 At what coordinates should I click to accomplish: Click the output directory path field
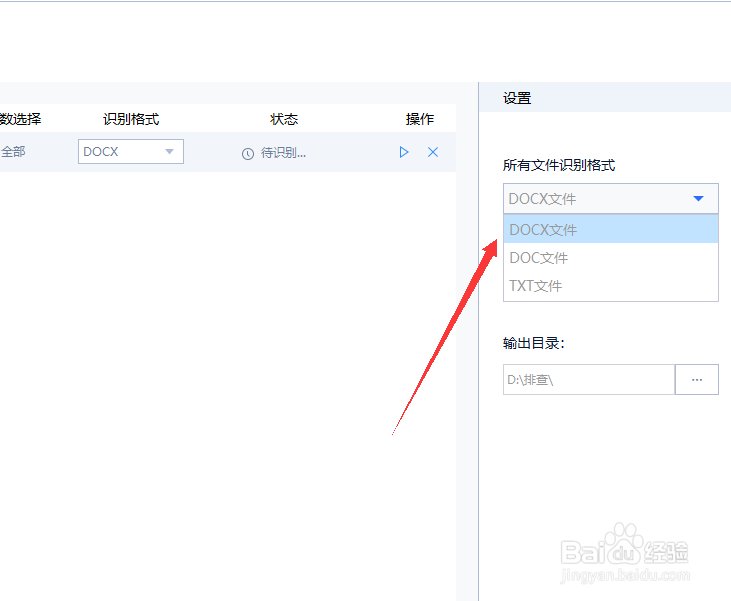[589, 380]
